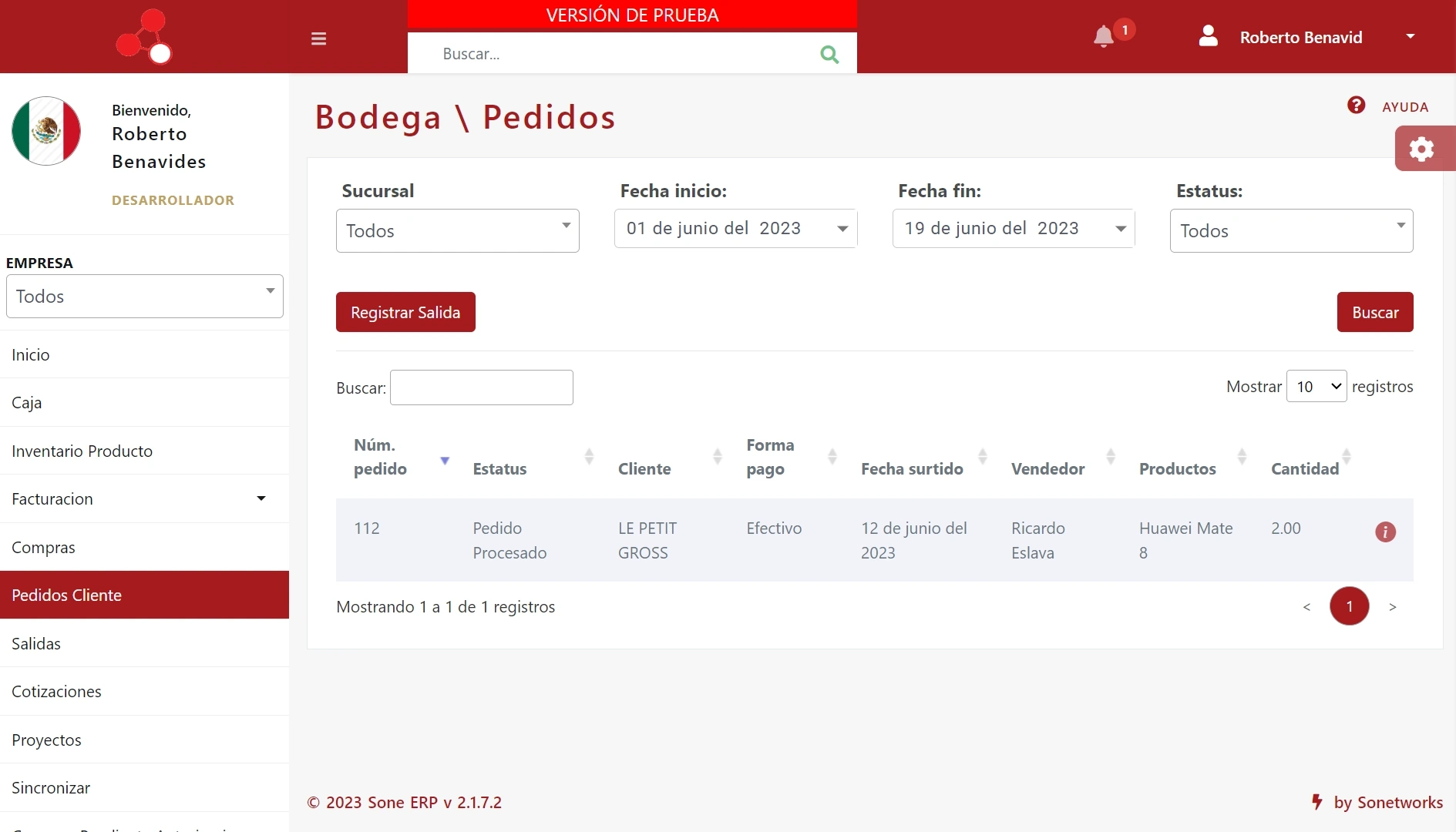Select Pedidos Cliente menu item
Screen dimensions: 1456x832
[x=144, y=595]
